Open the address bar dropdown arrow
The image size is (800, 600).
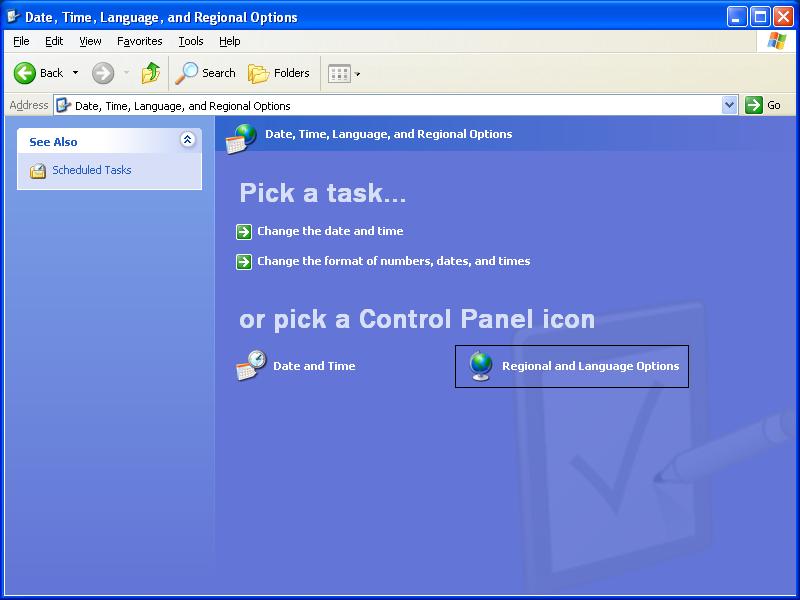point(731,104)
